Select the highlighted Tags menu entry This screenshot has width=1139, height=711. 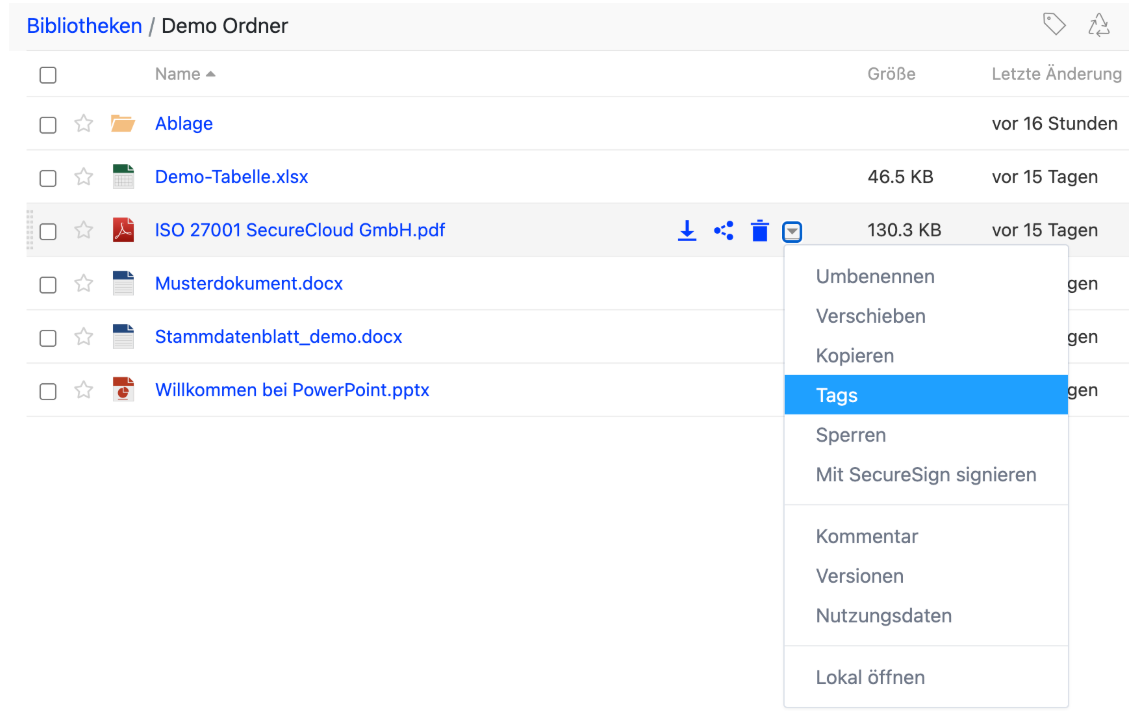pyautogui.click(x=926, y=395)
